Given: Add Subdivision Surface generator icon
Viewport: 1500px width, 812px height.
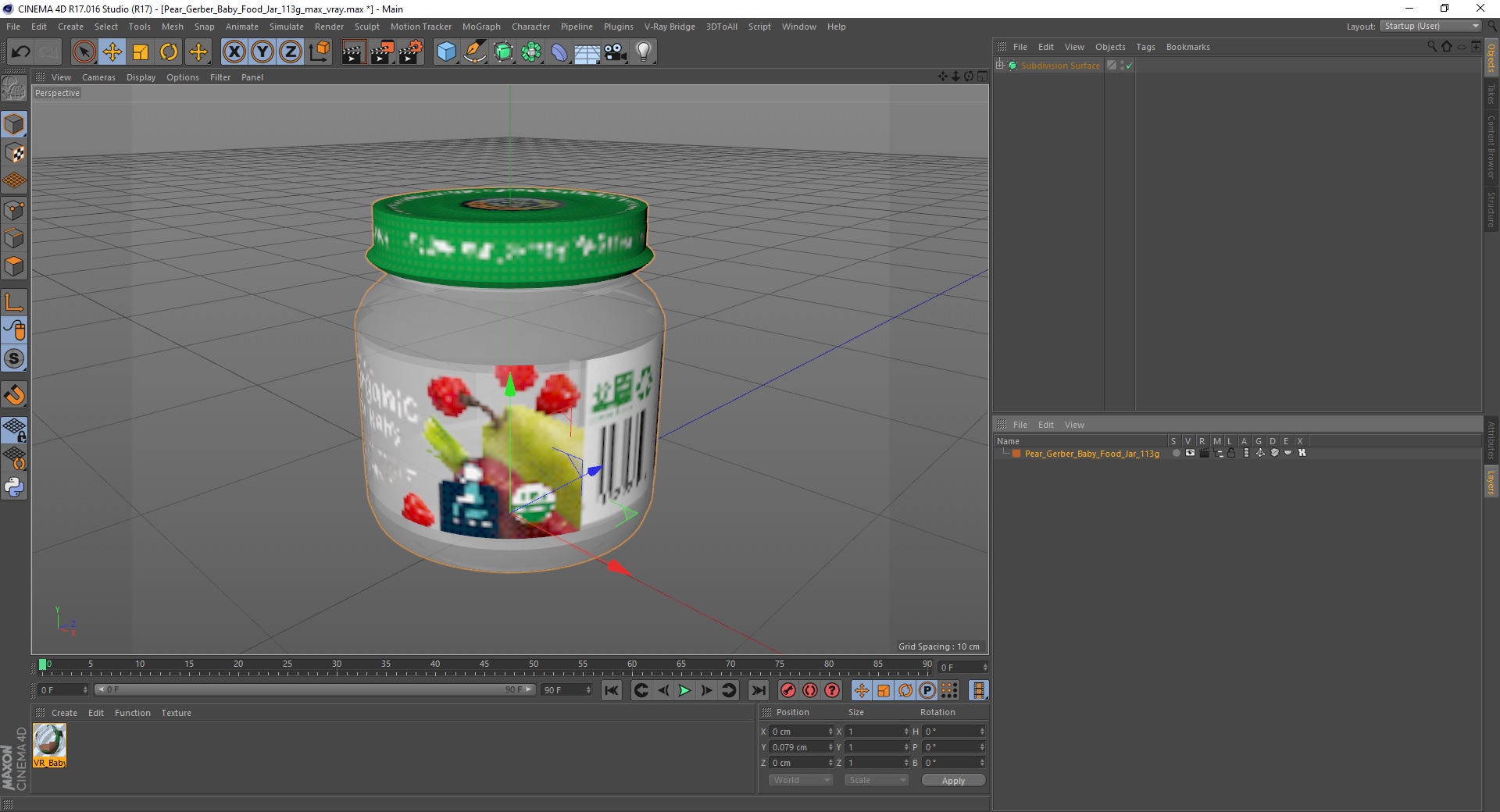Looking at the screenshot, I should tap(503, 52).
